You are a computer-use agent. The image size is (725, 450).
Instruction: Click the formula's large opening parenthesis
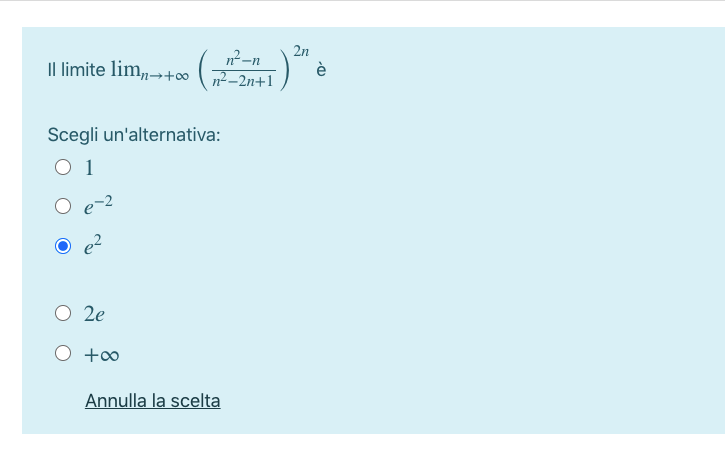pyautogui.click(x=204, y=70)
